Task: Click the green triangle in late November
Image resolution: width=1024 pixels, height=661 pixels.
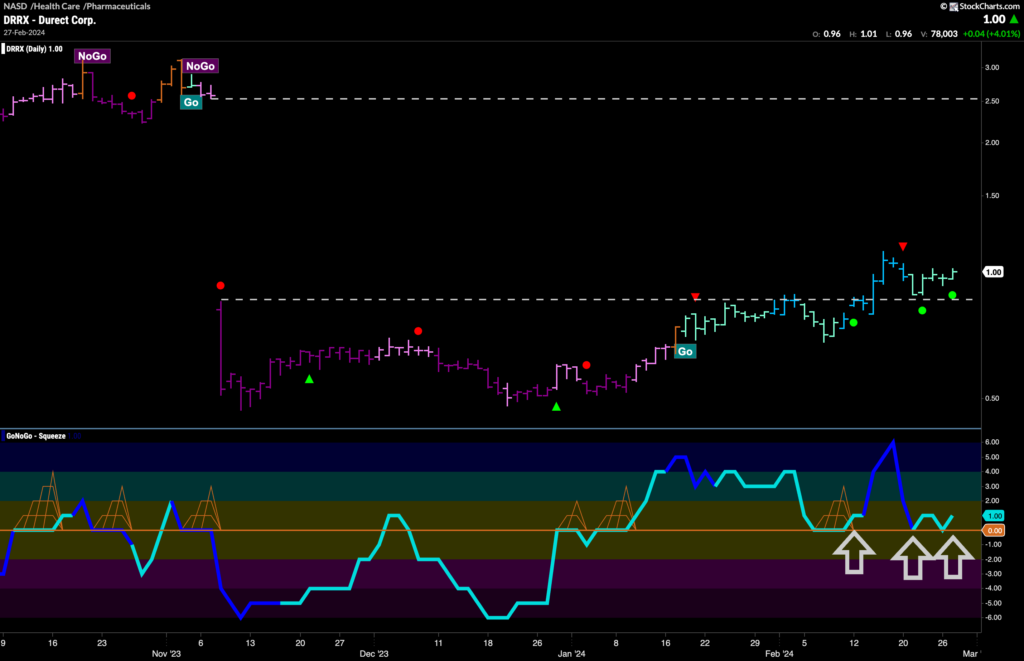Action: pyautogui.click(x=309, y=379)
